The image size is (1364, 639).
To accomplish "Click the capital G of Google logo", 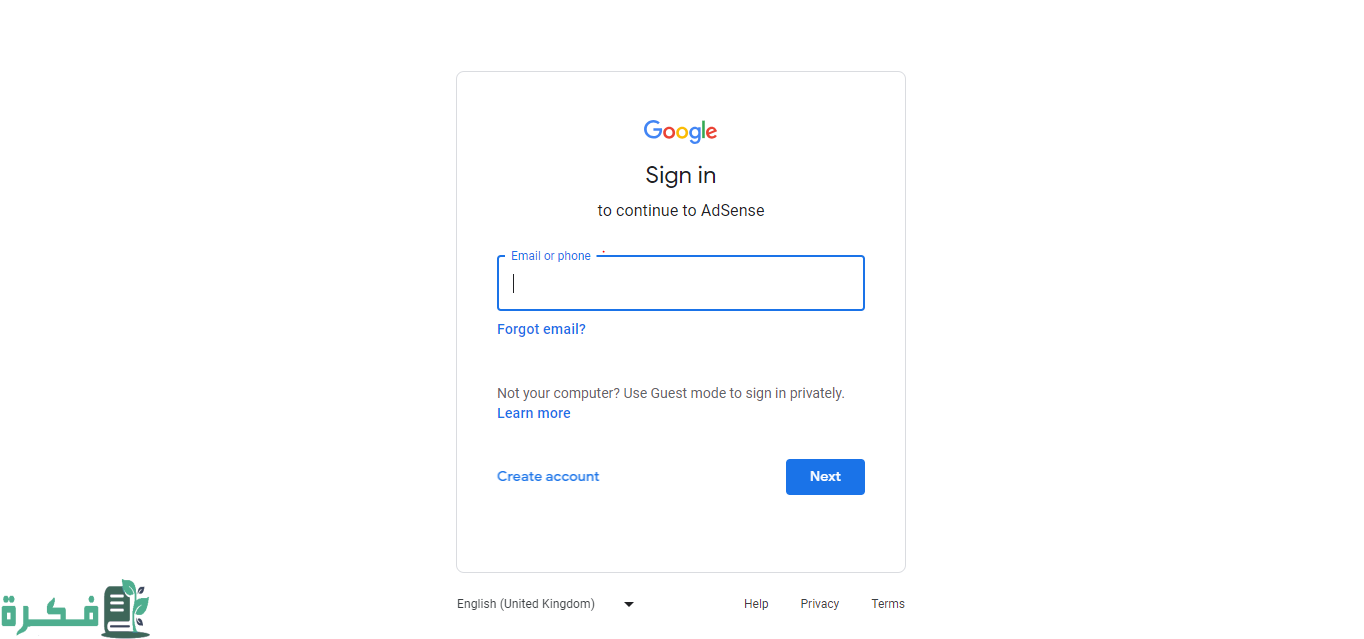I will coord(653,130).
